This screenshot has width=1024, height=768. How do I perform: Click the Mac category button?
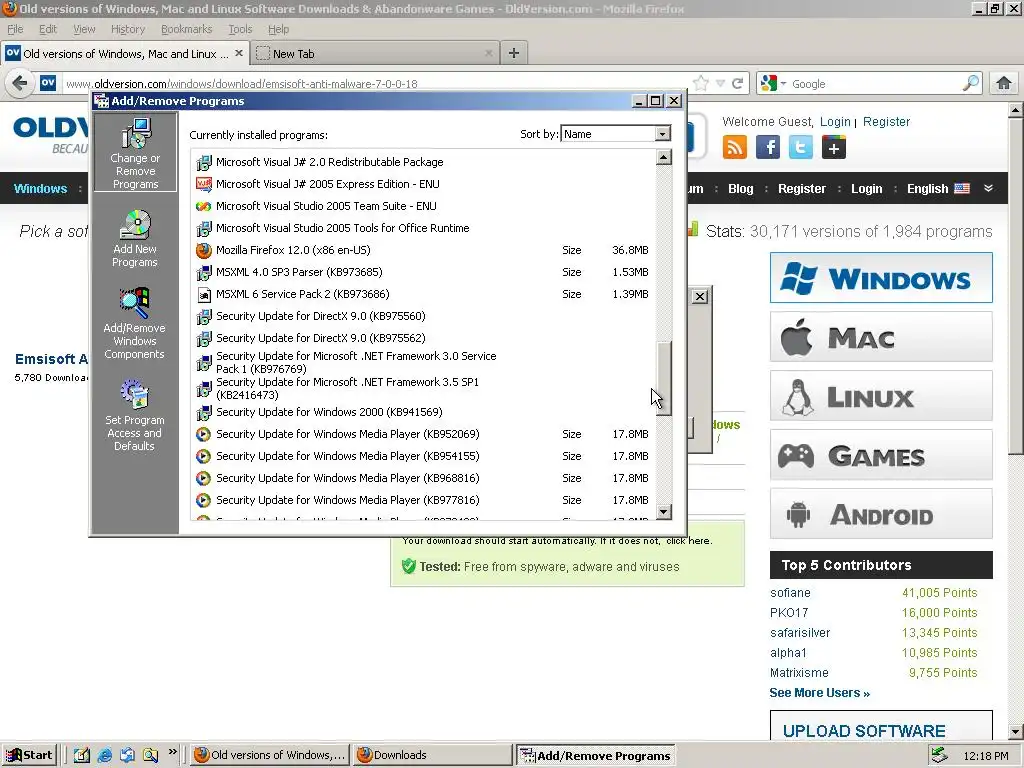click(881, 337)
